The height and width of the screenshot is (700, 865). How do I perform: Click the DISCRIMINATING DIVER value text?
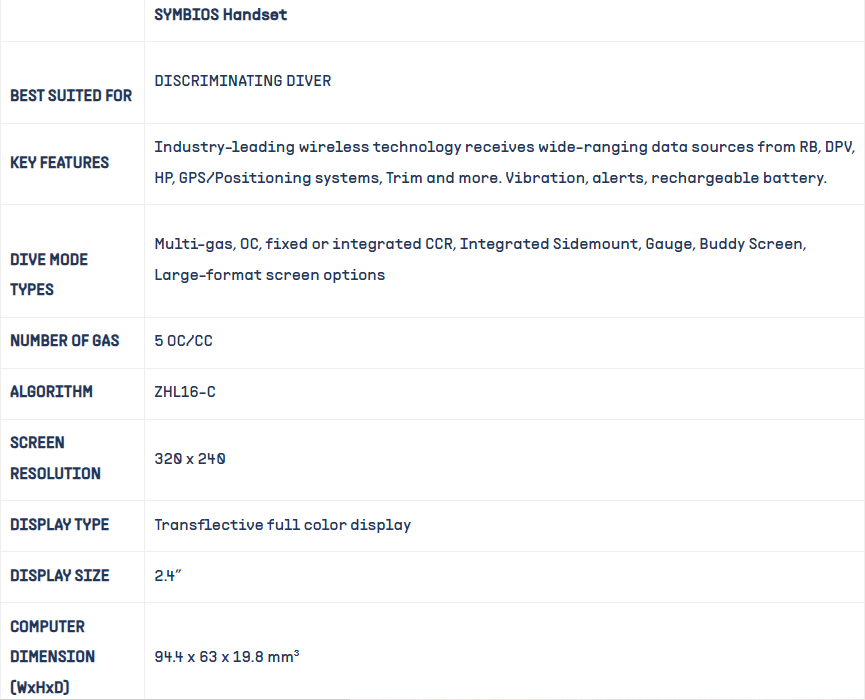[243, 81]
